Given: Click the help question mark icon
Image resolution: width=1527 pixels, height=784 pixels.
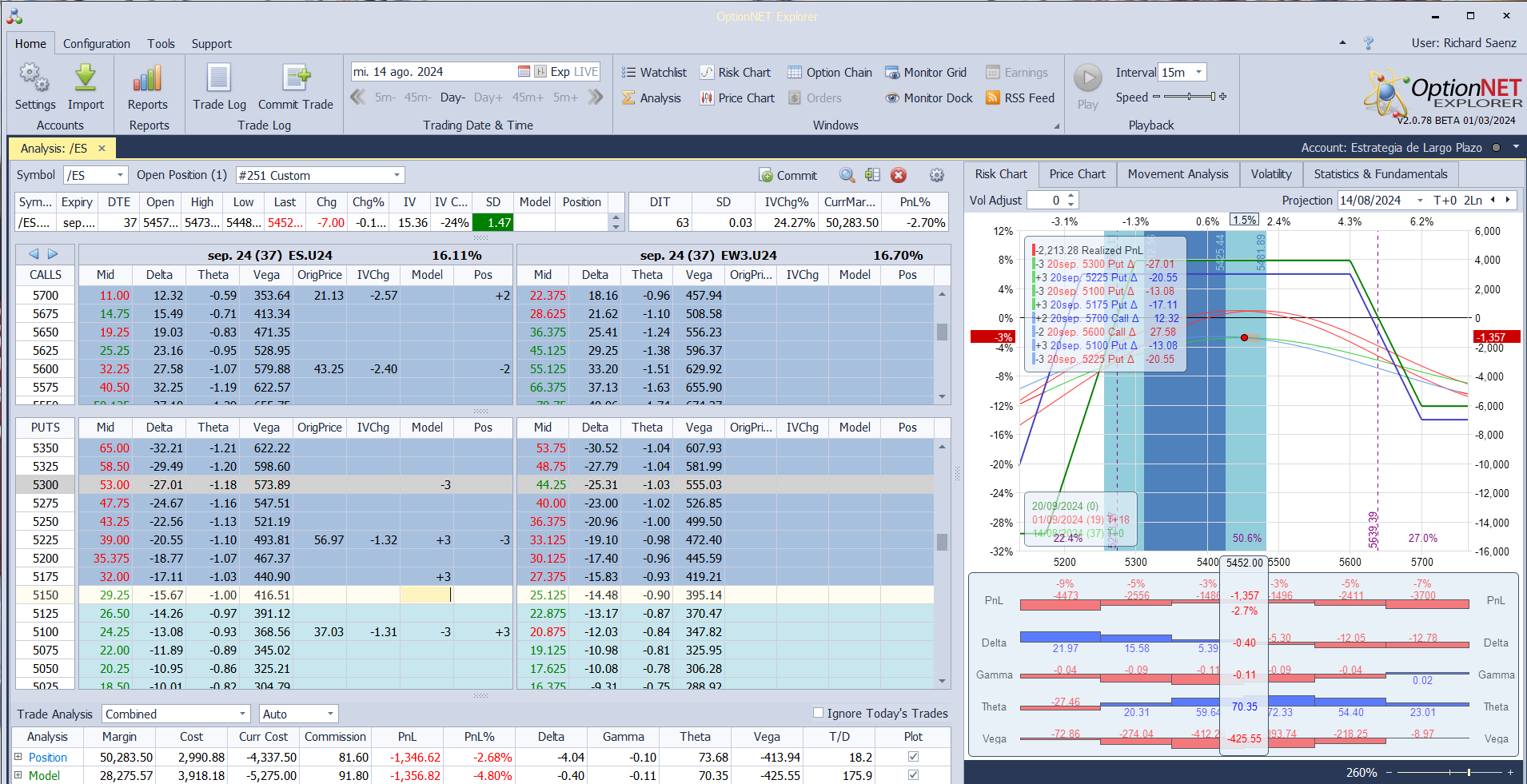Looking at the screenshot, I should tap(1369, 43).
